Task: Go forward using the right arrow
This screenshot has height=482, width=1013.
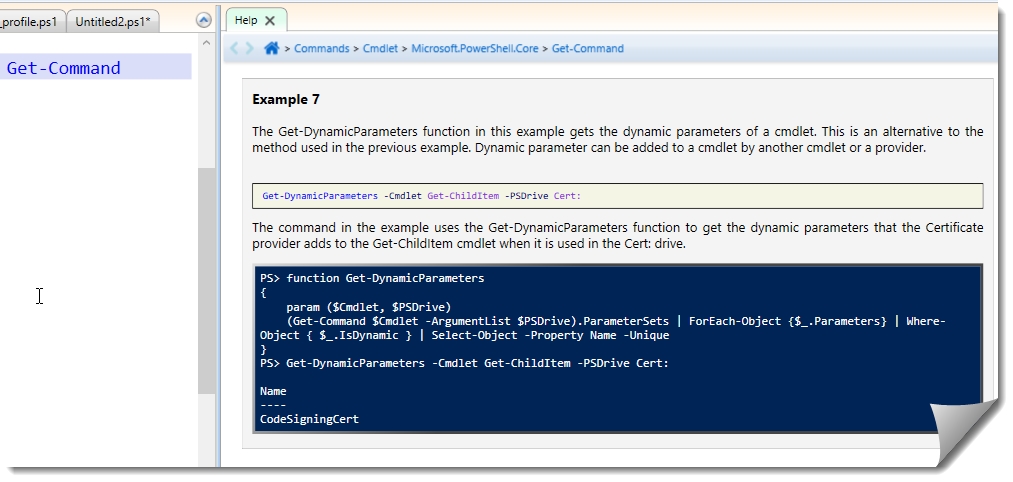Action: pyautogui.click(x=249, y=48)
